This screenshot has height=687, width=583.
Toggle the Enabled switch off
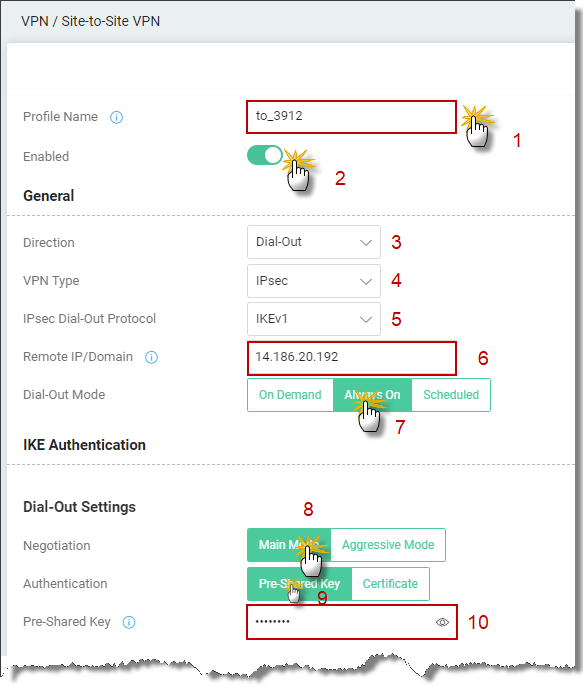click(x=265, y=155)
